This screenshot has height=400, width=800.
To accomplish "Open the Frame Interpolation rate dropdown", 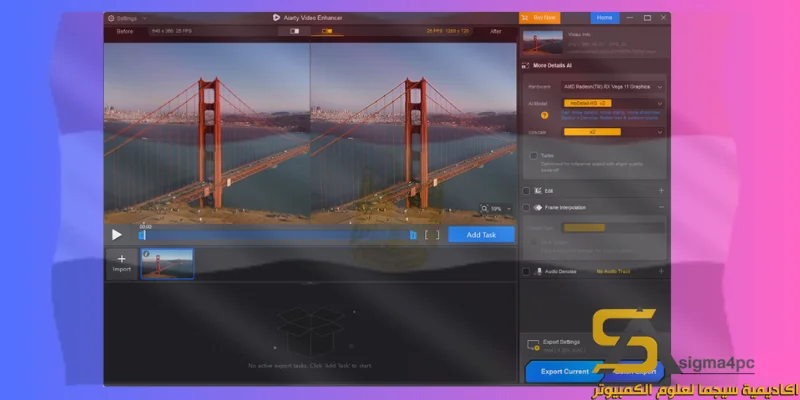I will 613,228.
